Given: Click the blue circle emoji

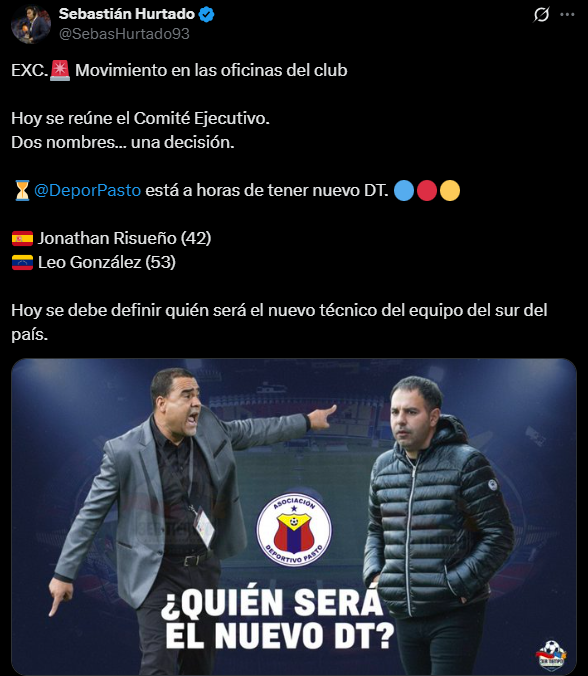Looking at the screenshot, I should 404,191.
